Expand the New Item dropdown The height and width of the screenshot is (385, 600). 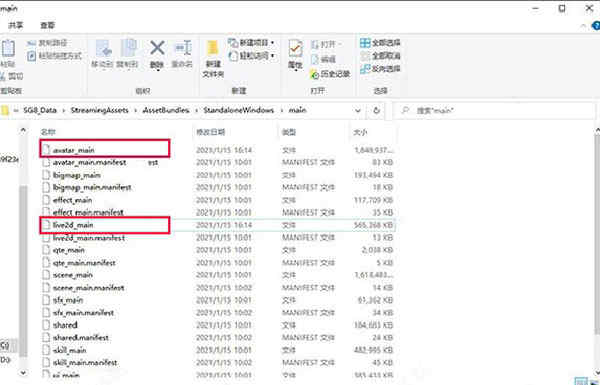[x=272, y=42]
